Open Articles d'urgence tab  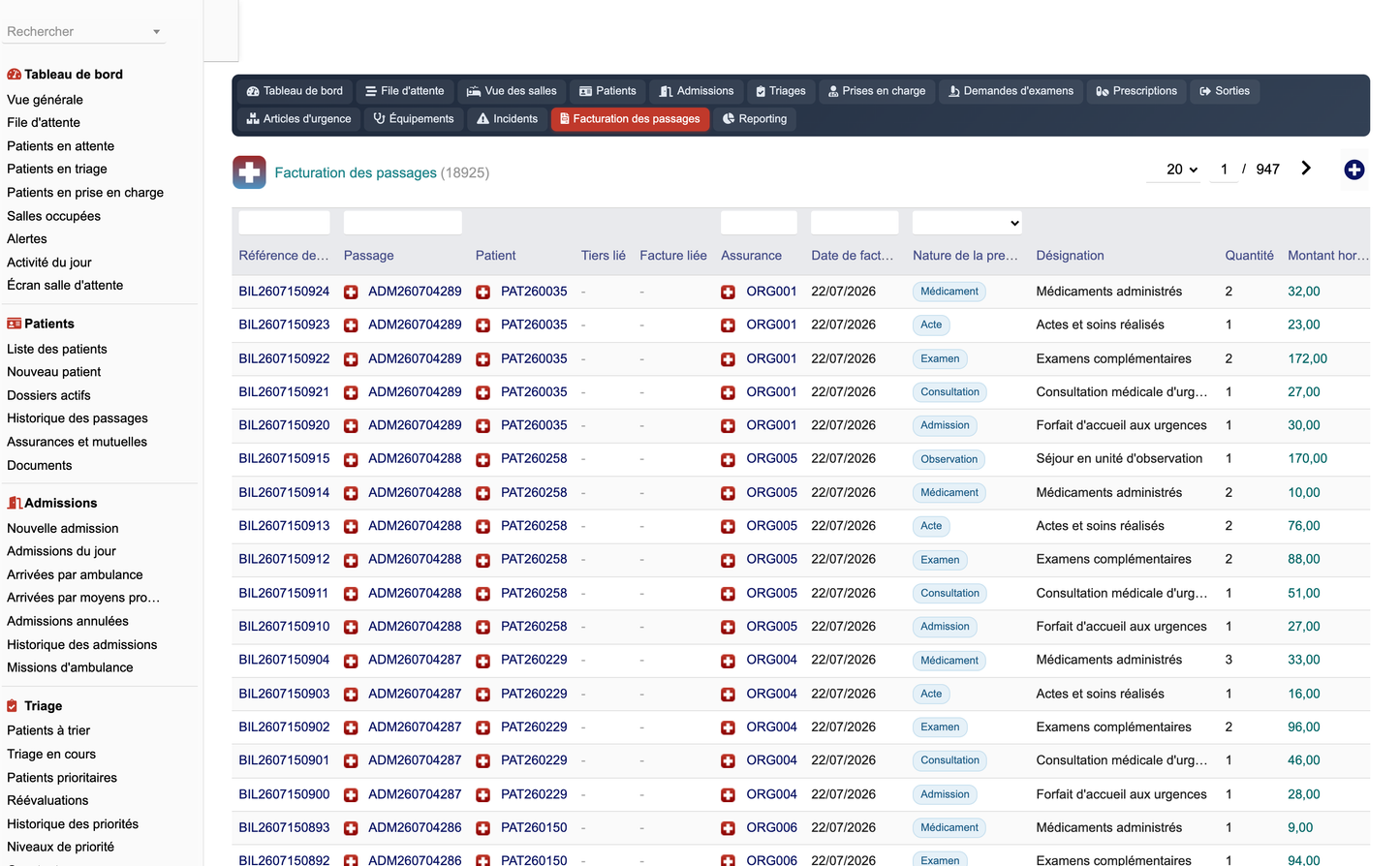(298, 119)
